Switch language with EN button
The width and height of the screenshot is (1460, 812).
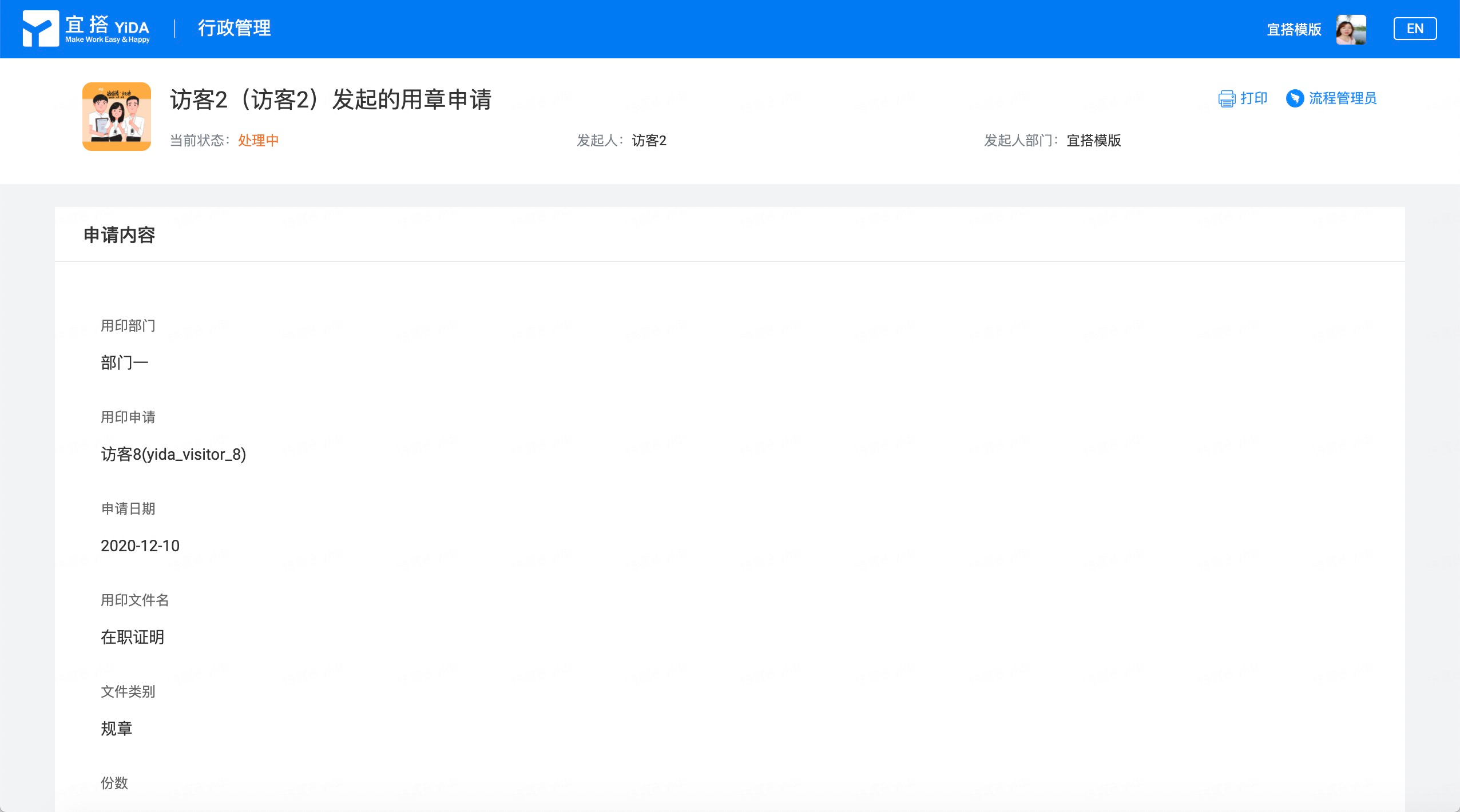click(x=1414, y=29)
